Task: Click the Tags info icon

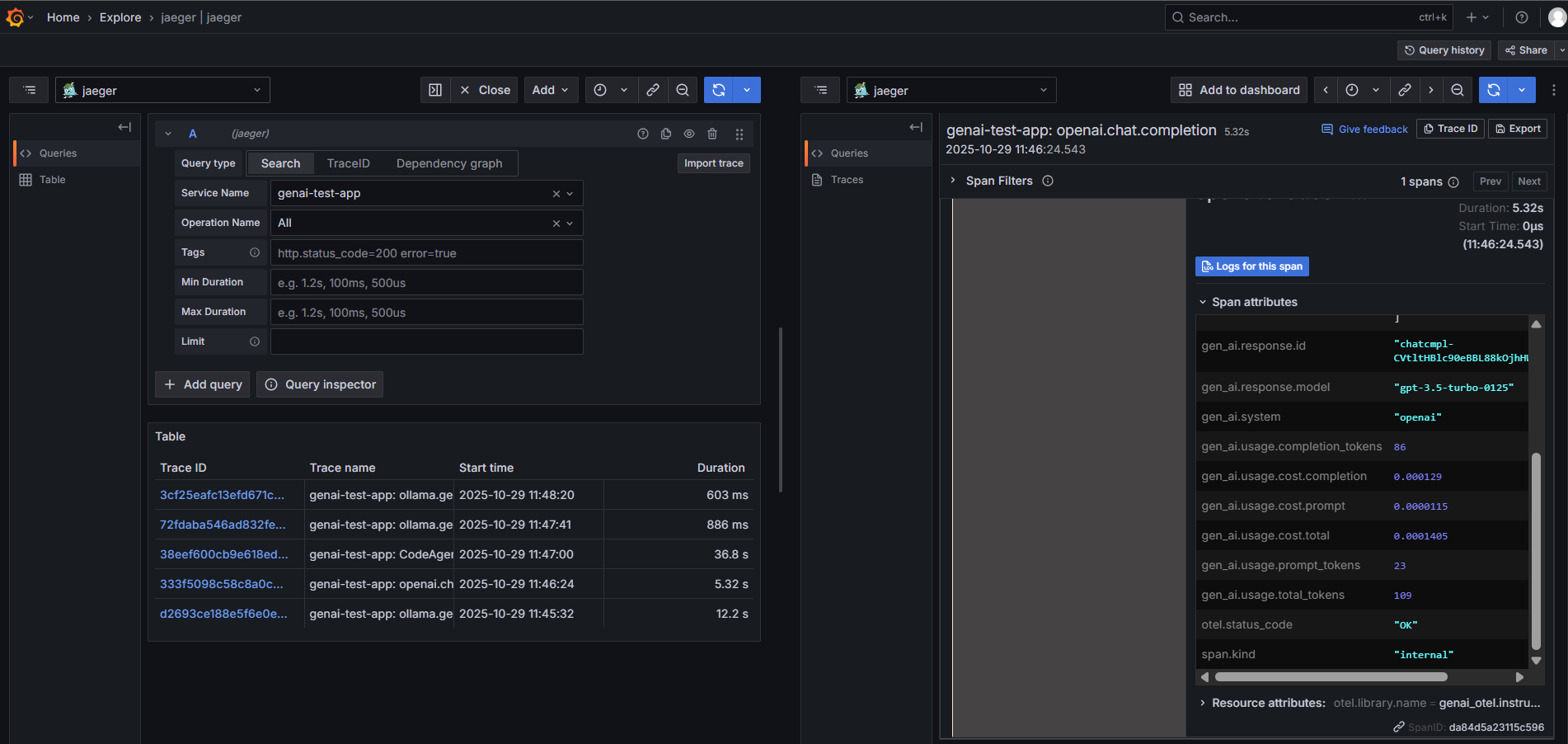Action: click(x=255, y=252)
